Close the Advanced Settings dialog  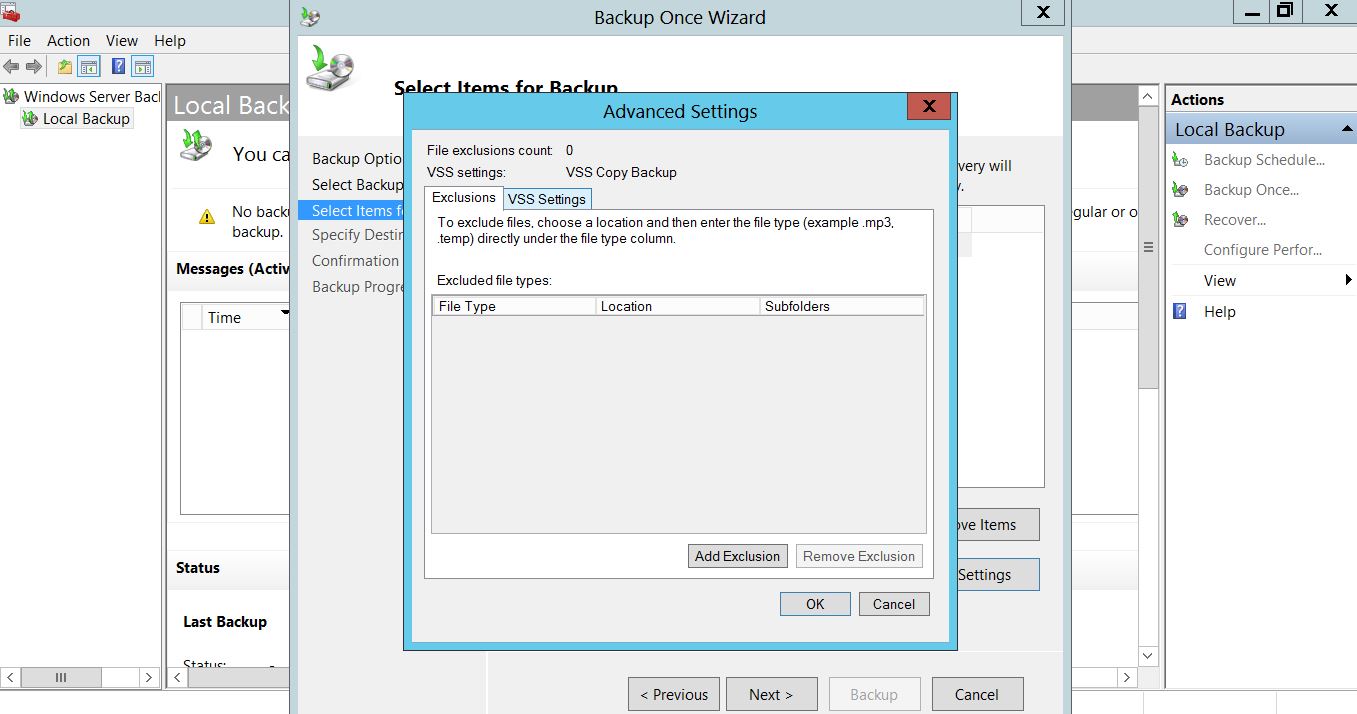click(928, 107)
